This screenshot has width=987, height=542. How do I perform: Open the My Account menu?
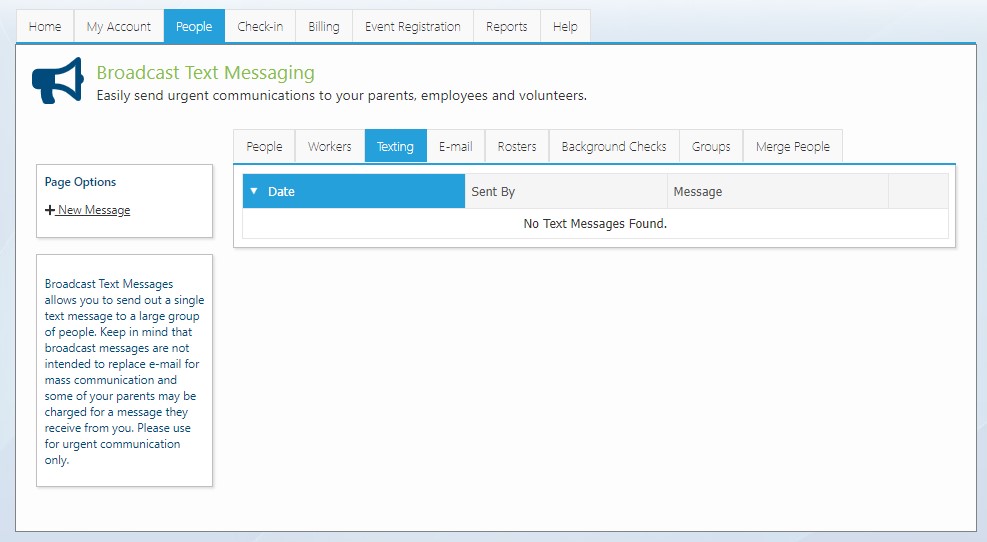(119, 26)
